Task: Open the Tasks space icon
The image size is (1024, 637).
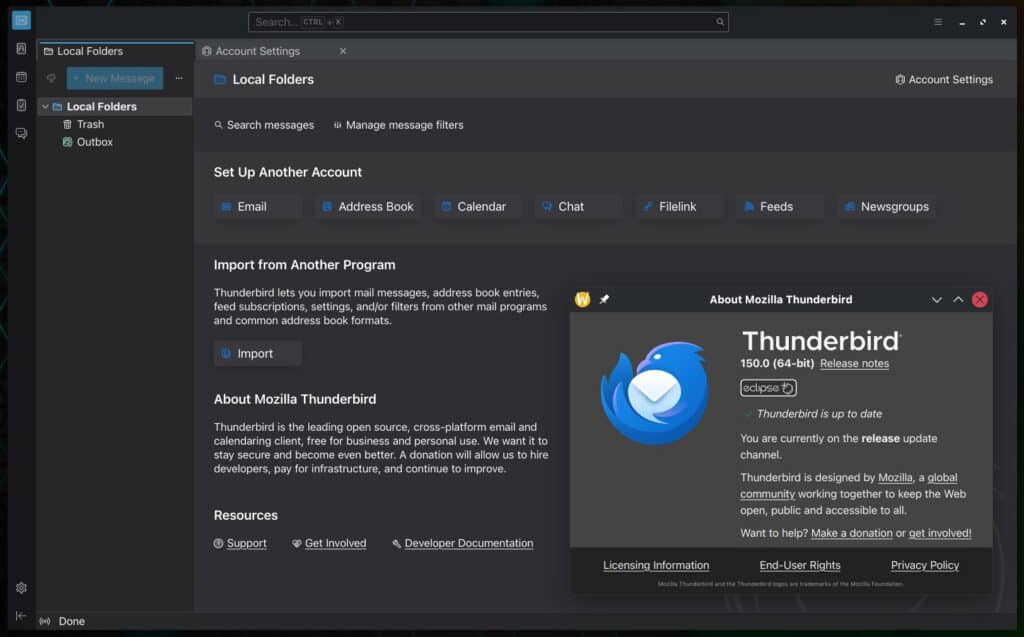Action: 20,105
